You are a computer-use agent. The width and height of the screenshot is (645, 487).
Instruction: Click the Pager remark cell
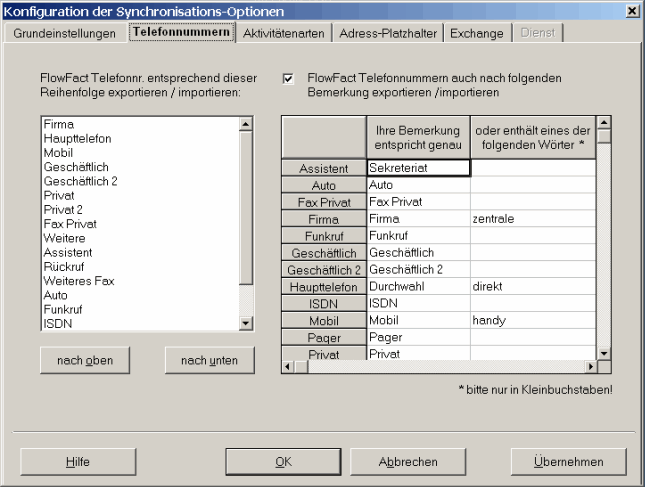click(418, 337)
